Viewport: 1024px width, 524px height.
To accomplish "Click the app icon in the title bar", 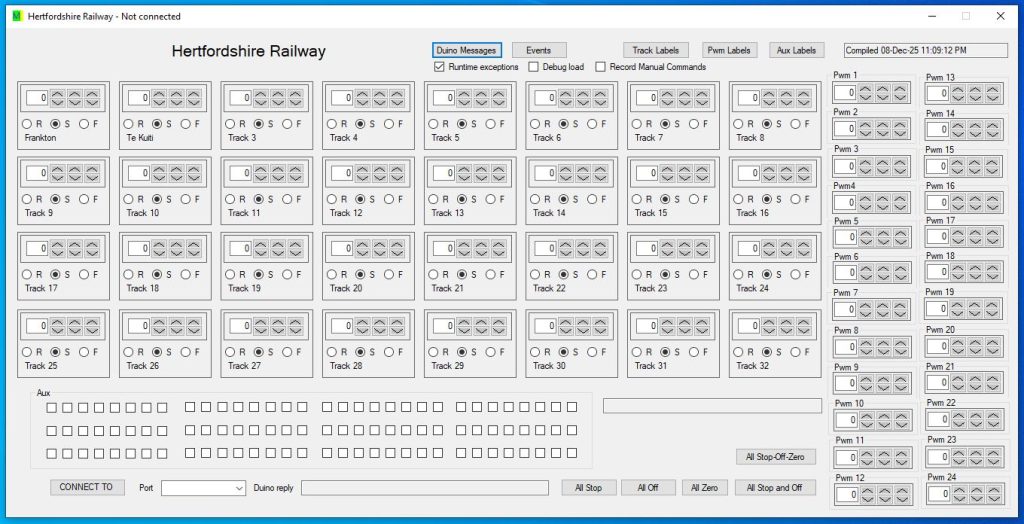I will tap(15, 16).
